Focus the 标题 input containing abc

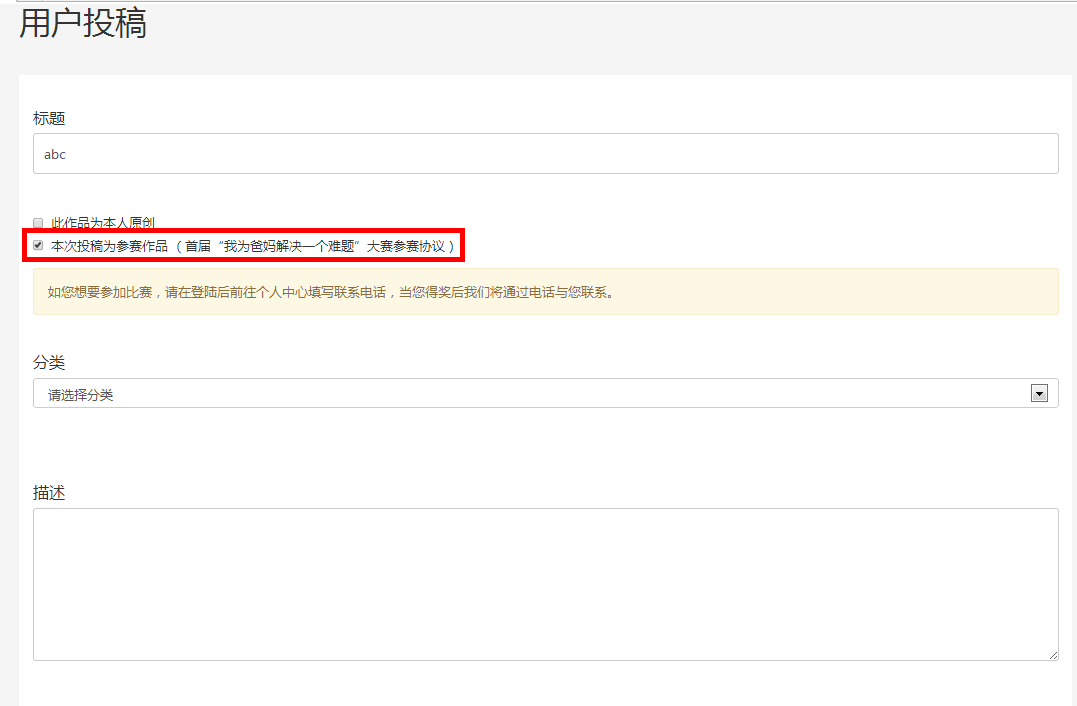pos(545,154)
